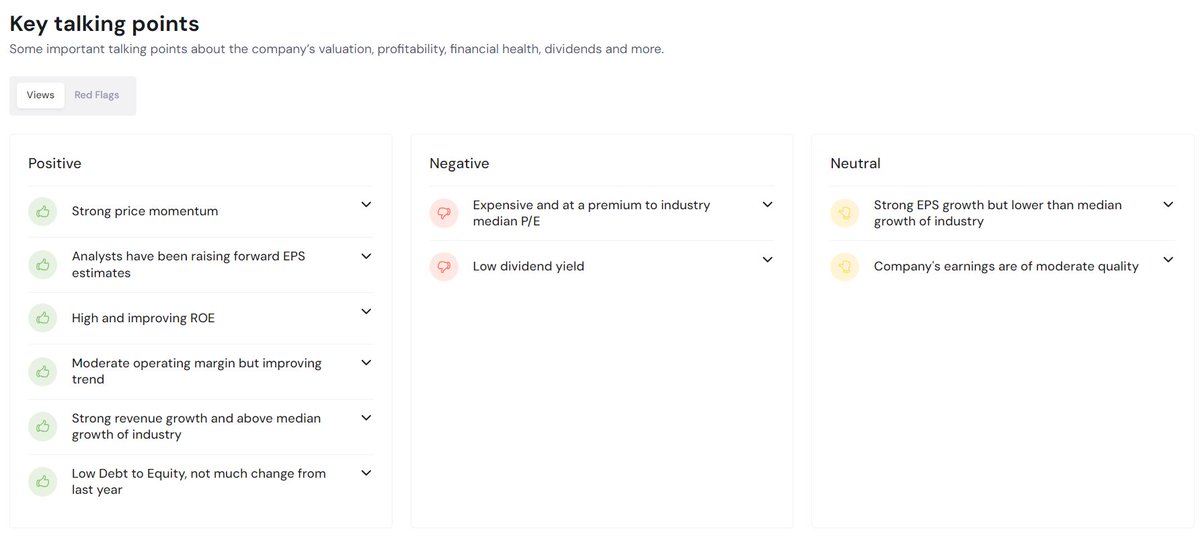
Task: Click neutral icon beside Strong EPS growth item
Action: coord(845,212)
